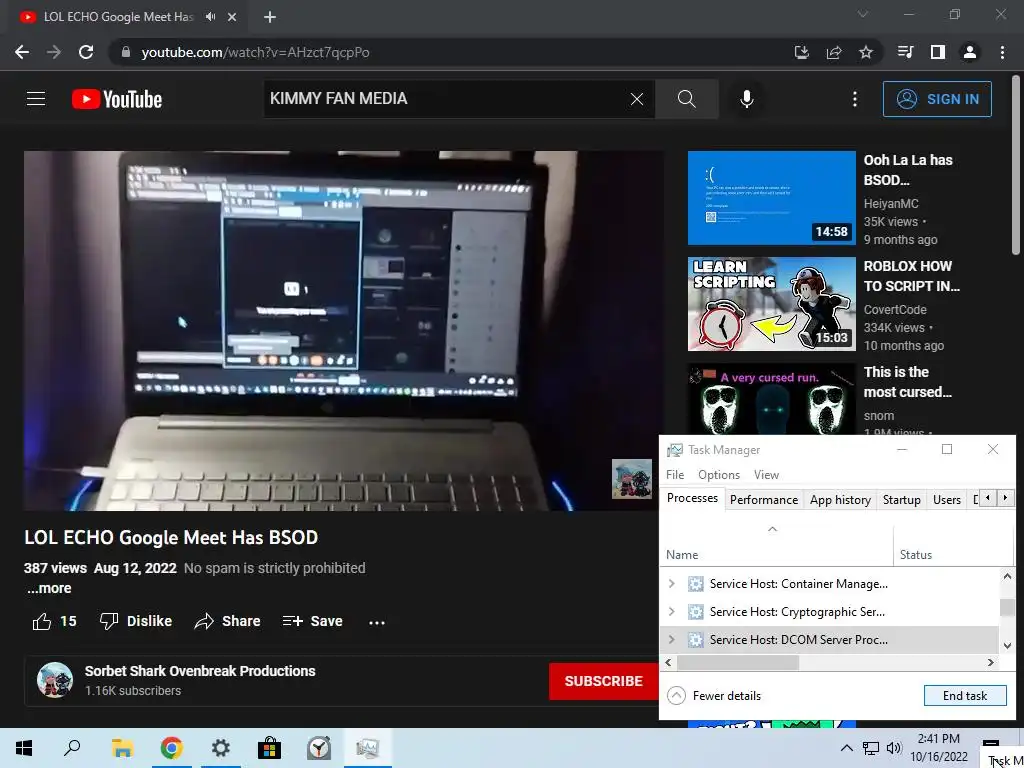1024x768 pixels.
Task: Open Task Manager View menu
Action: [766, 475]
